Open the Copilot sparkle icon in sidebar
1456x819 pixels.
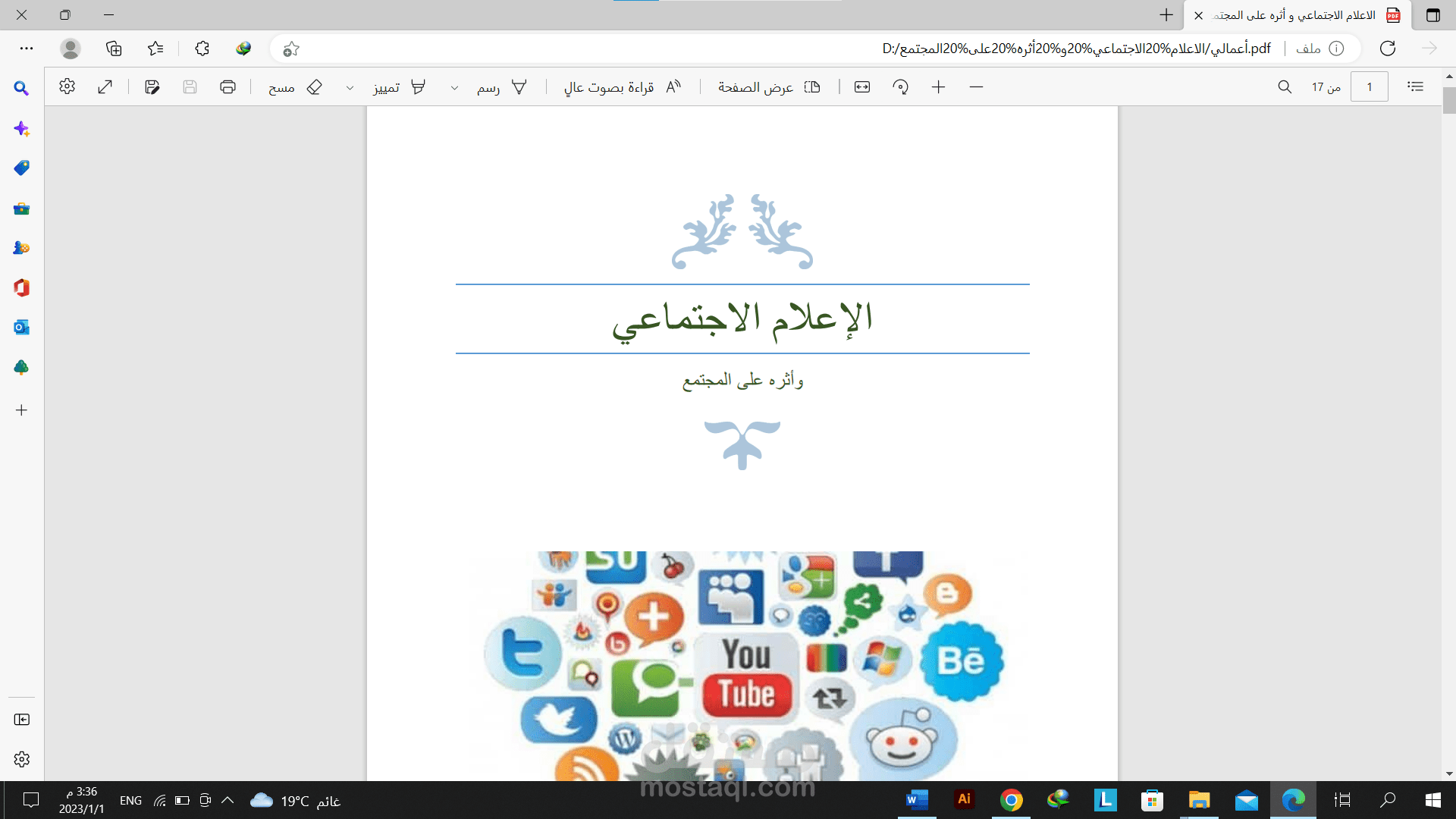point(21,129)
